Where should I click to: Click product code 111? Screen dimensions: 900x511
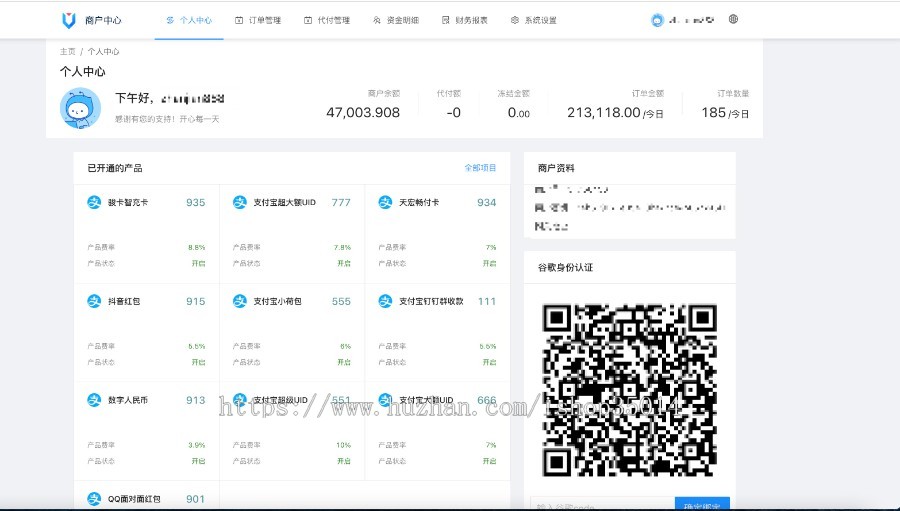[x=487, y=301]
